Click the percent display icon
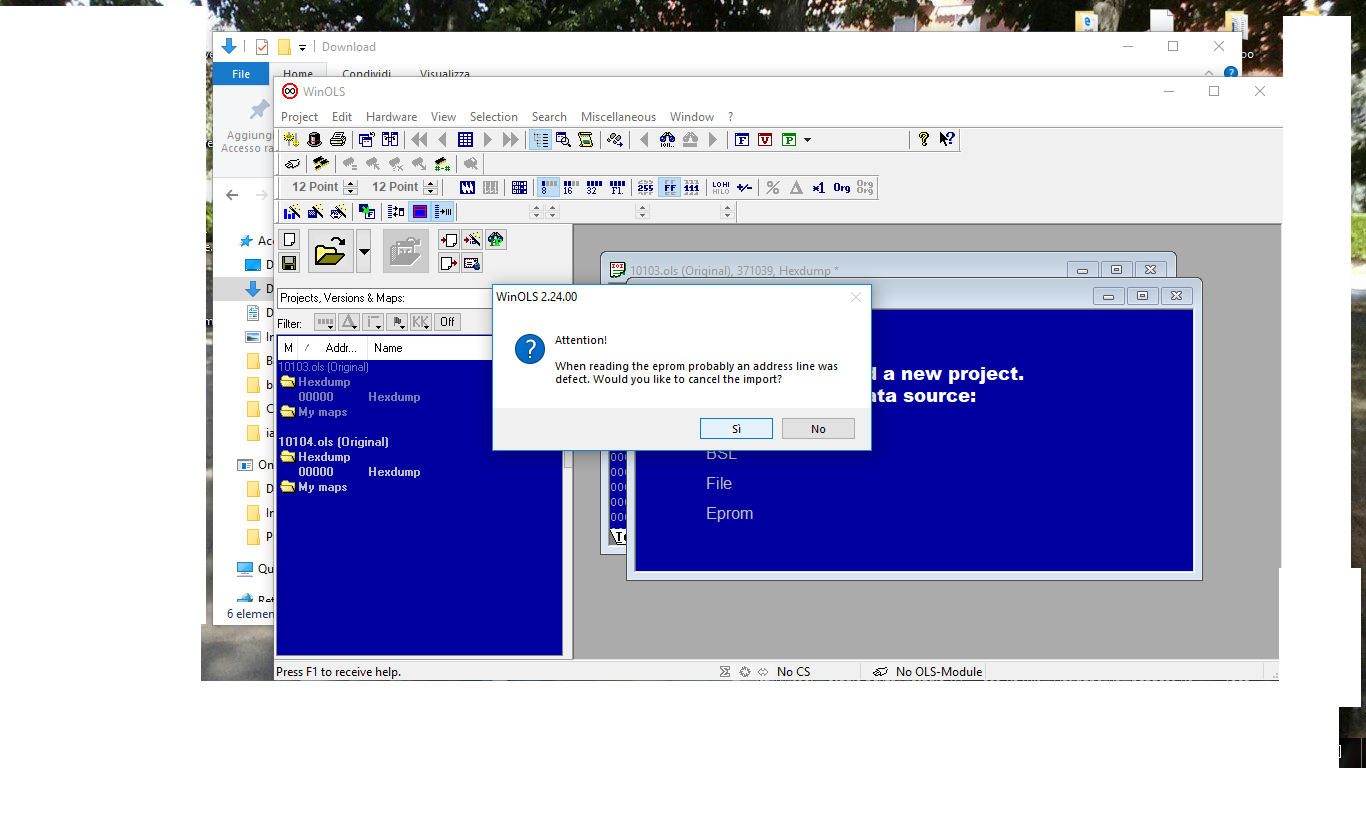The image size is (1366, 833). point(772,187)
